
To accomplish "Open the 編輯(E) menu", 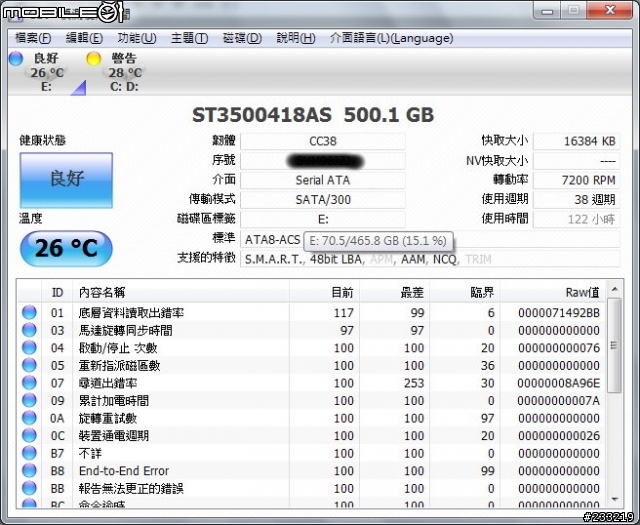I will tap(84, 38).
